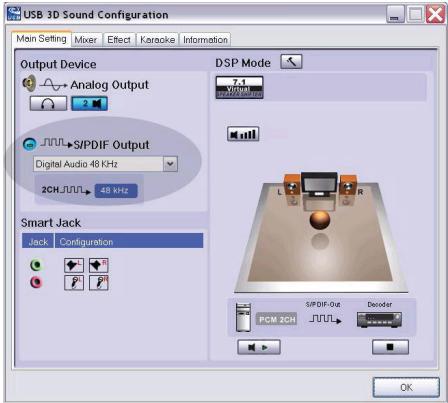Click the PCM 2CH label

(x=277, y=320)
